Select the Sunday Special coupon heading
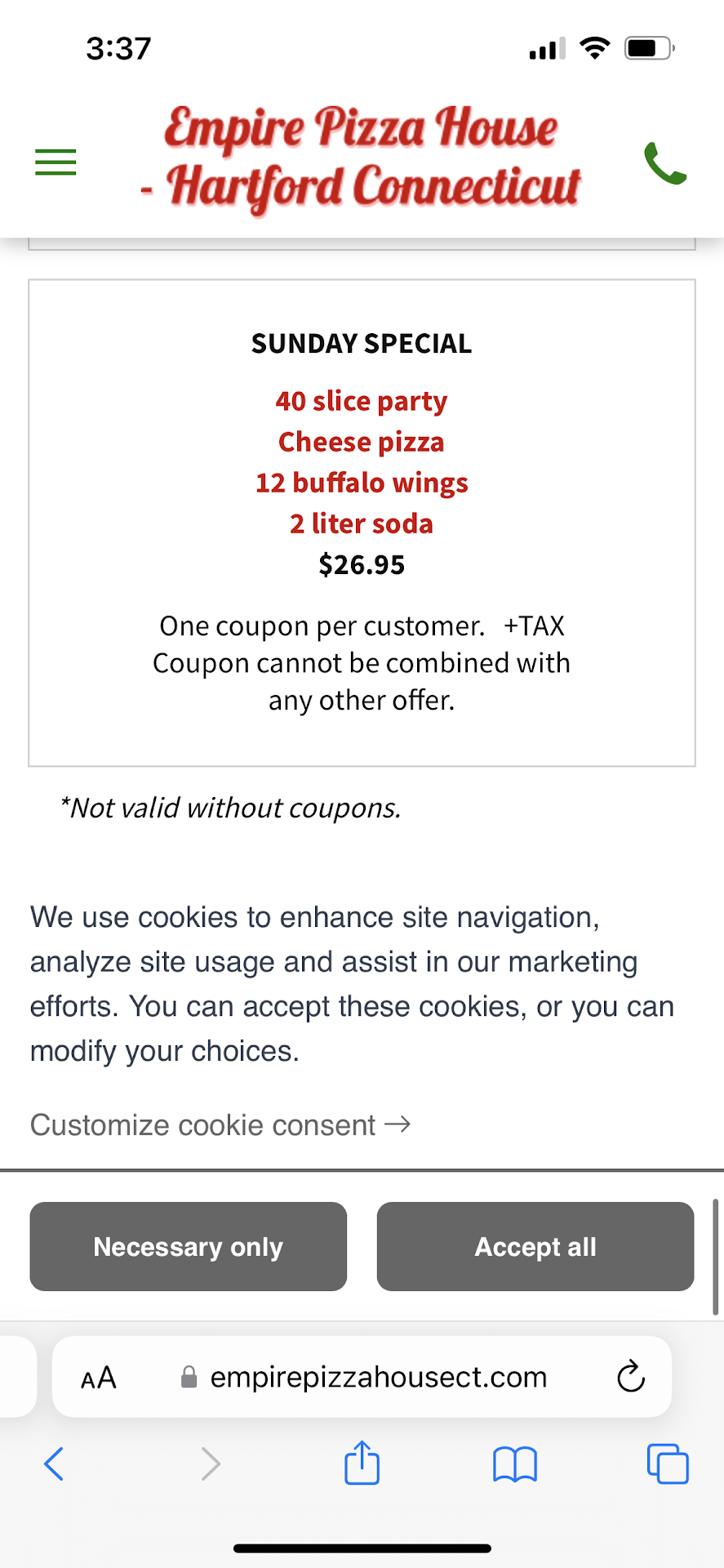724x1568 pixels. [x=362, y=344]
